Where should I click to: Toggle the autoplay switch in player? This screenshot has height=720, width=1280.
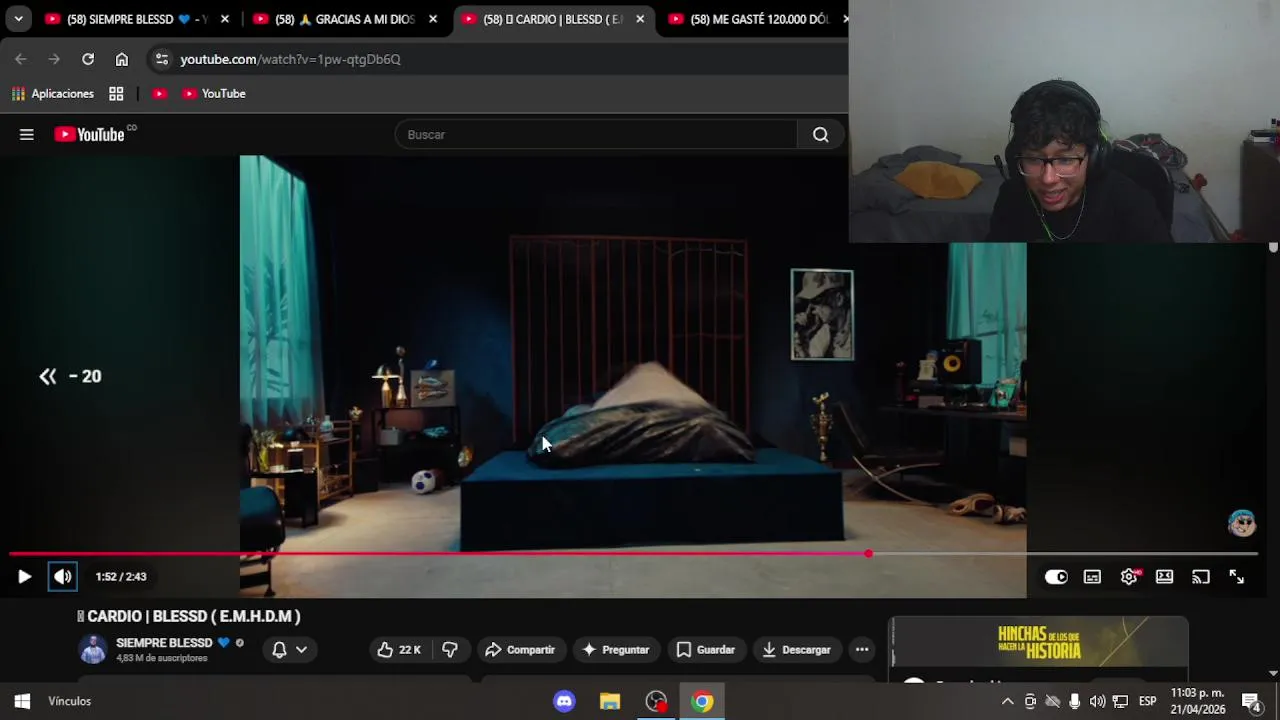(1056, 577)
